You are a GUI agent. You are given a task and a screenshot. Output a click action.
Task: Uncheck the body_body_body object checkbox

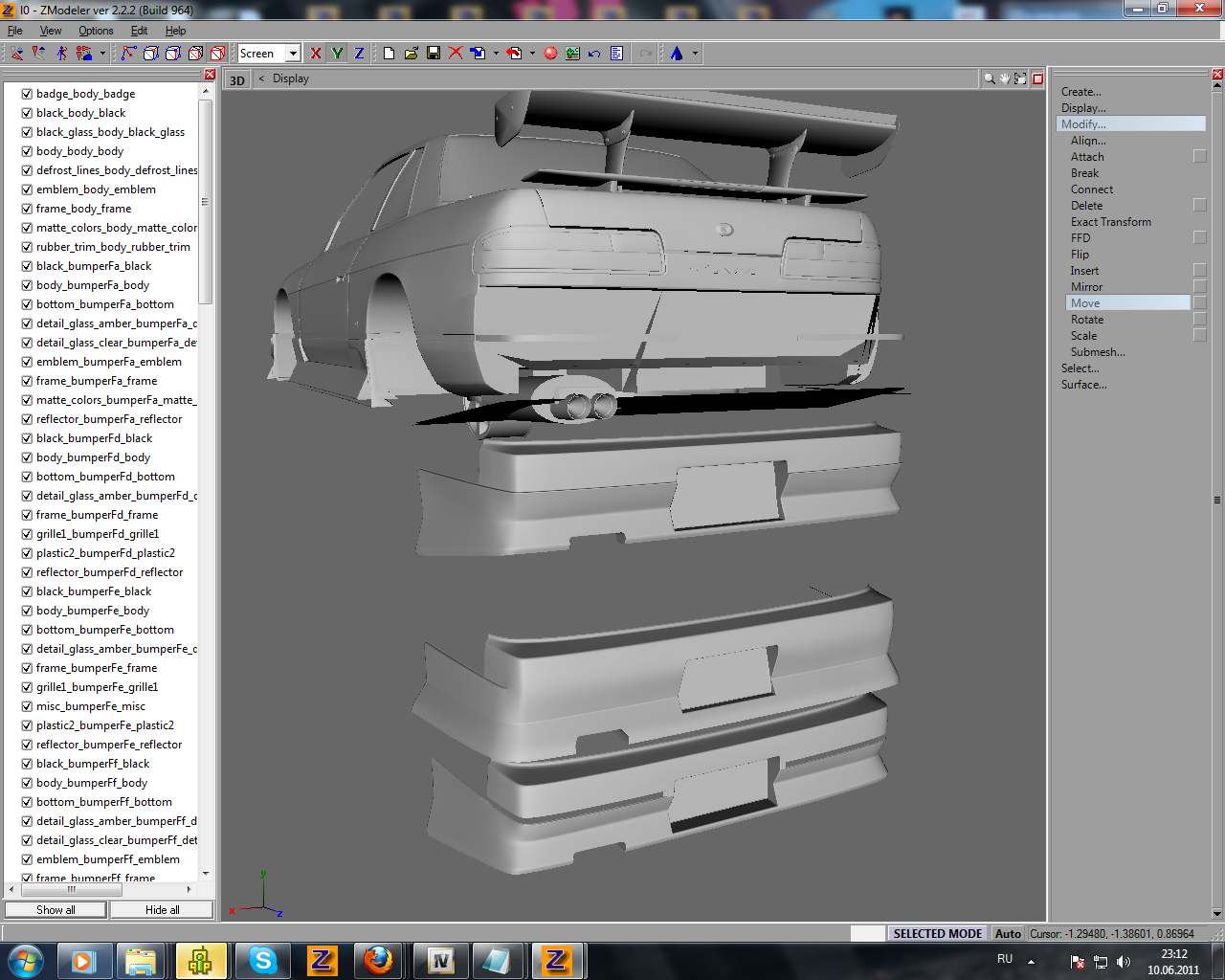(x=27, y=151)
